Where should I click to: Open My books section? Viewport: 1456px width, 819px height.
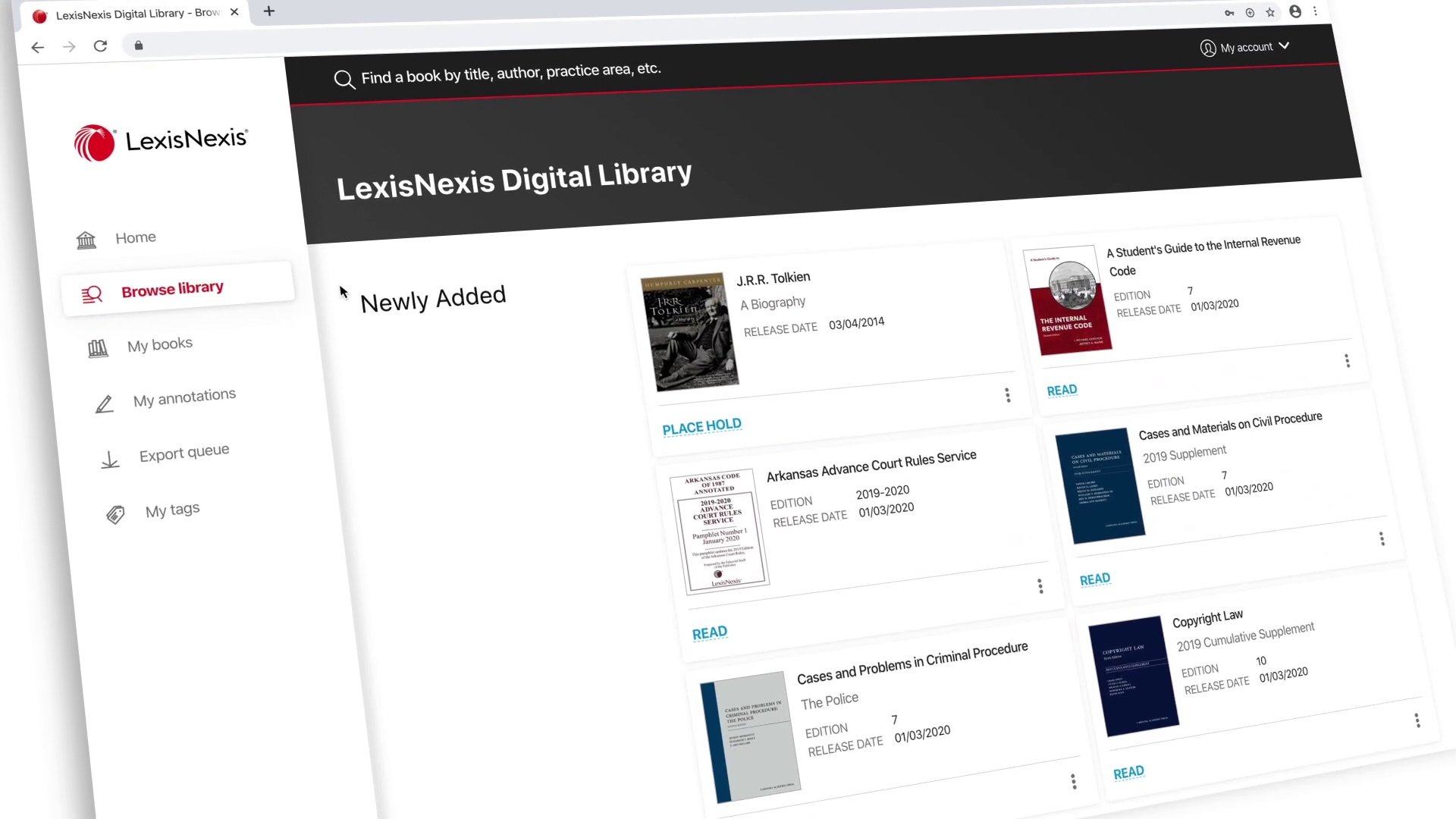159,345
